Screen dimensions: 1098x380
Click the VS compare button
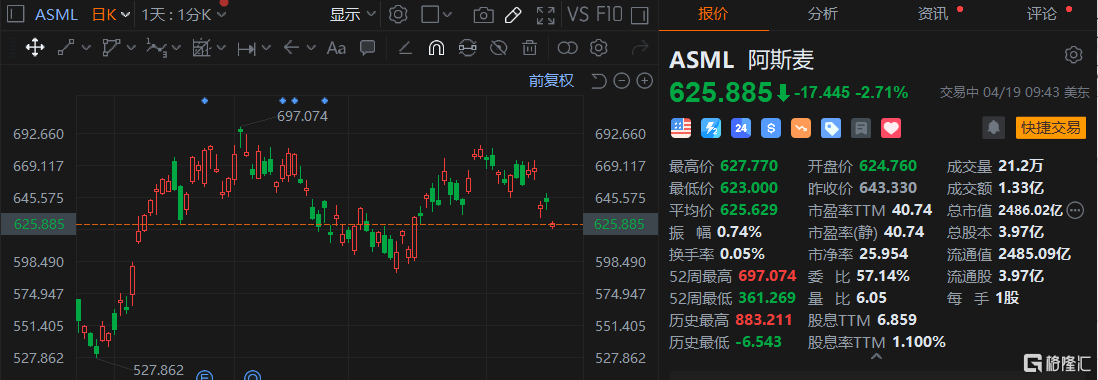[578, 14]
